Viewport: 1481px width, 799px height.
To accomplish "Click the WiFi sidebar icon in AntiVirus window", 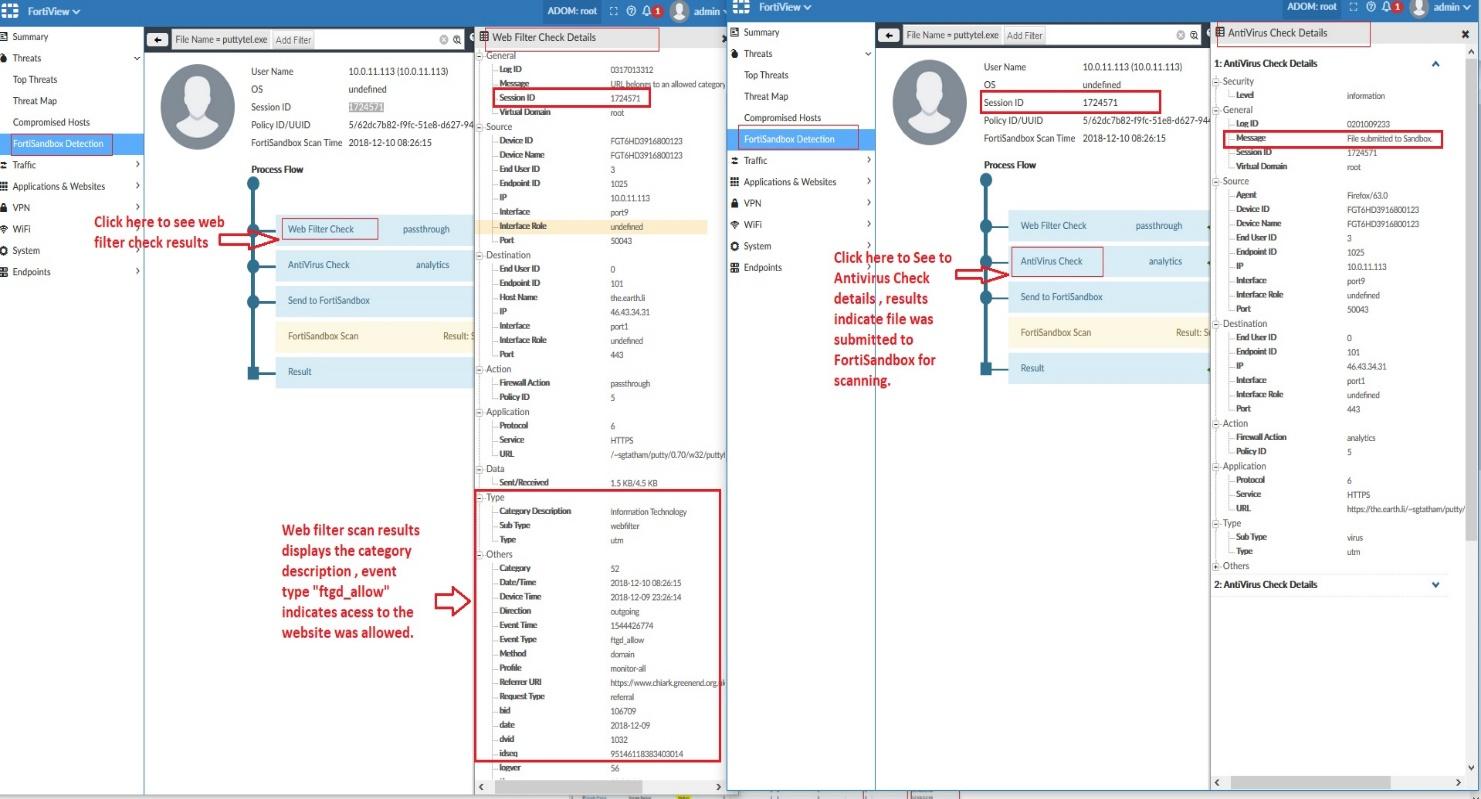I will point(735,225).
